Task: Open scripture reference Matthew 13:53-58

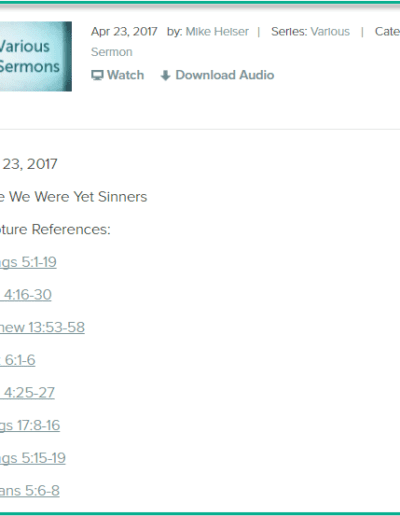Action: pyautogui.click(x=42, y=327)
